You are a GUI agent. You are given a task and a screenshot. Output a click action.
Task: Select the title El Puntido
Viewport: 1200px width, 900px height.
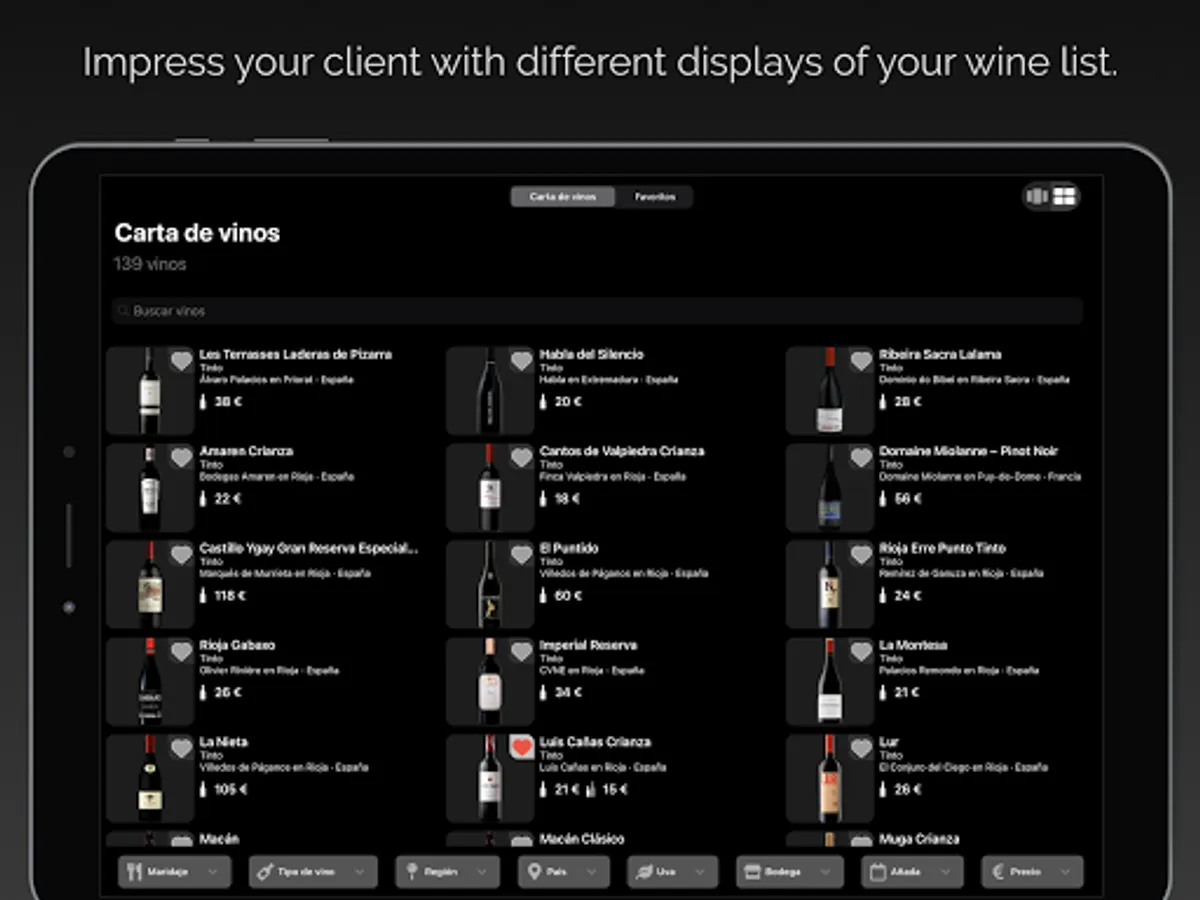569,548
